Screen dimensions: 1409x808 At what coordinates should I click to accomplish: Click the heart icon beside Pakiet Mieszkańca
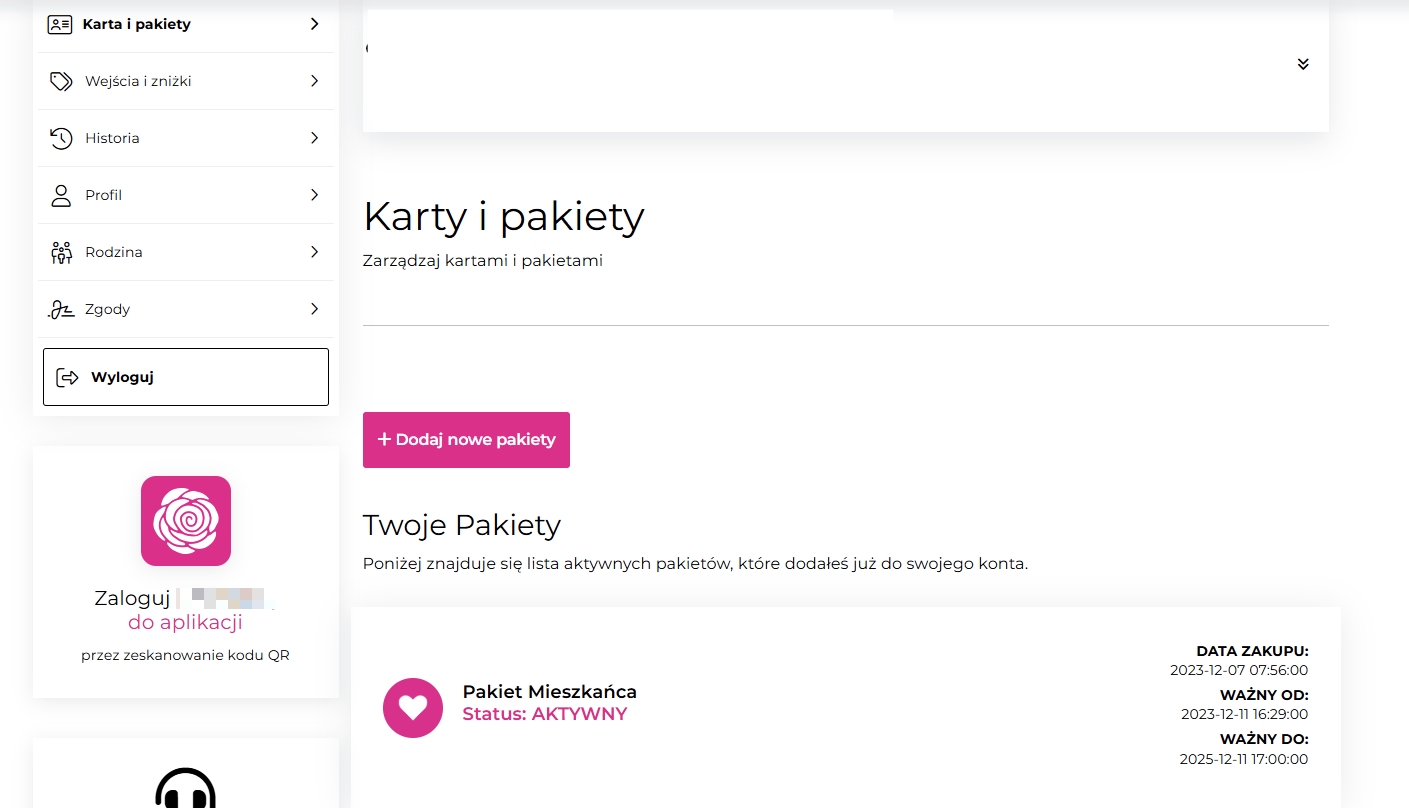[413, 708]
